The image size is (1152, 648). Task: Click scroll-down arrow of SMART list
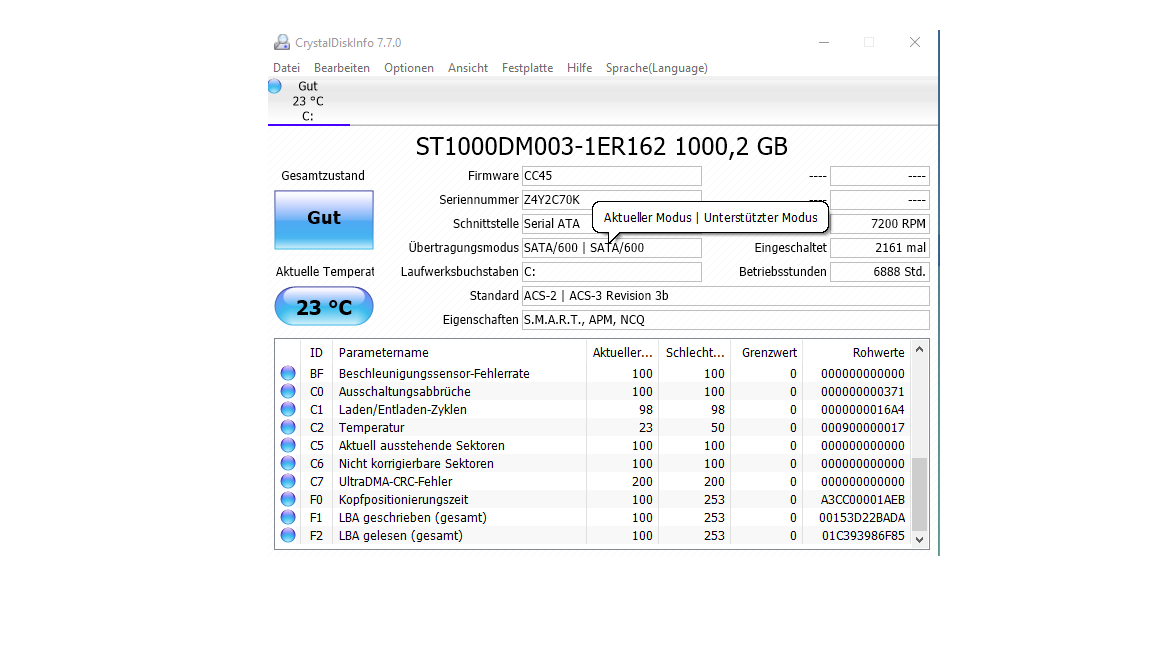(x=919, y=539)
